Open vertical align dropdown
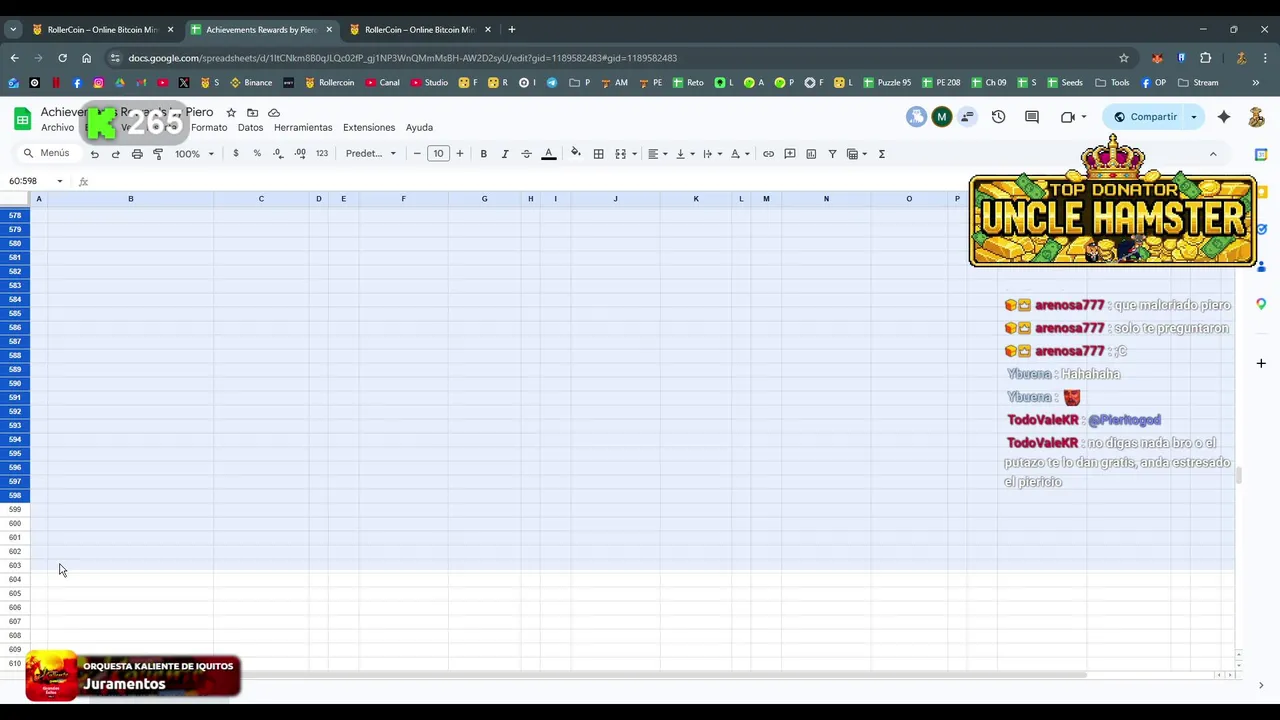The width and height of the screenshot is (1280, 720). (685, 154)
